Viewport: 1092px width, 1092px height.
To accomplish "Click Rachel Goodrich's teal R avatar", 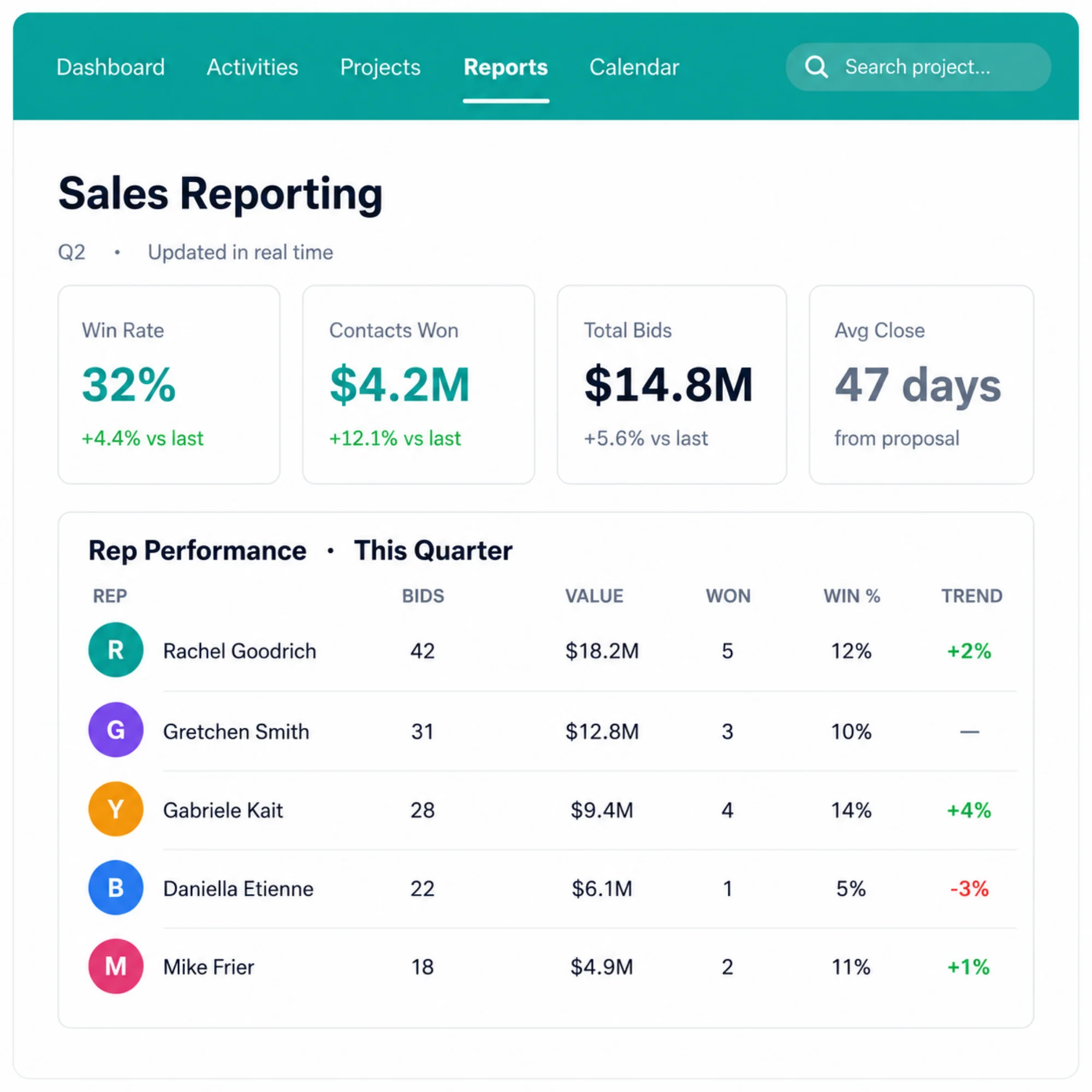I will coord(116,650).
